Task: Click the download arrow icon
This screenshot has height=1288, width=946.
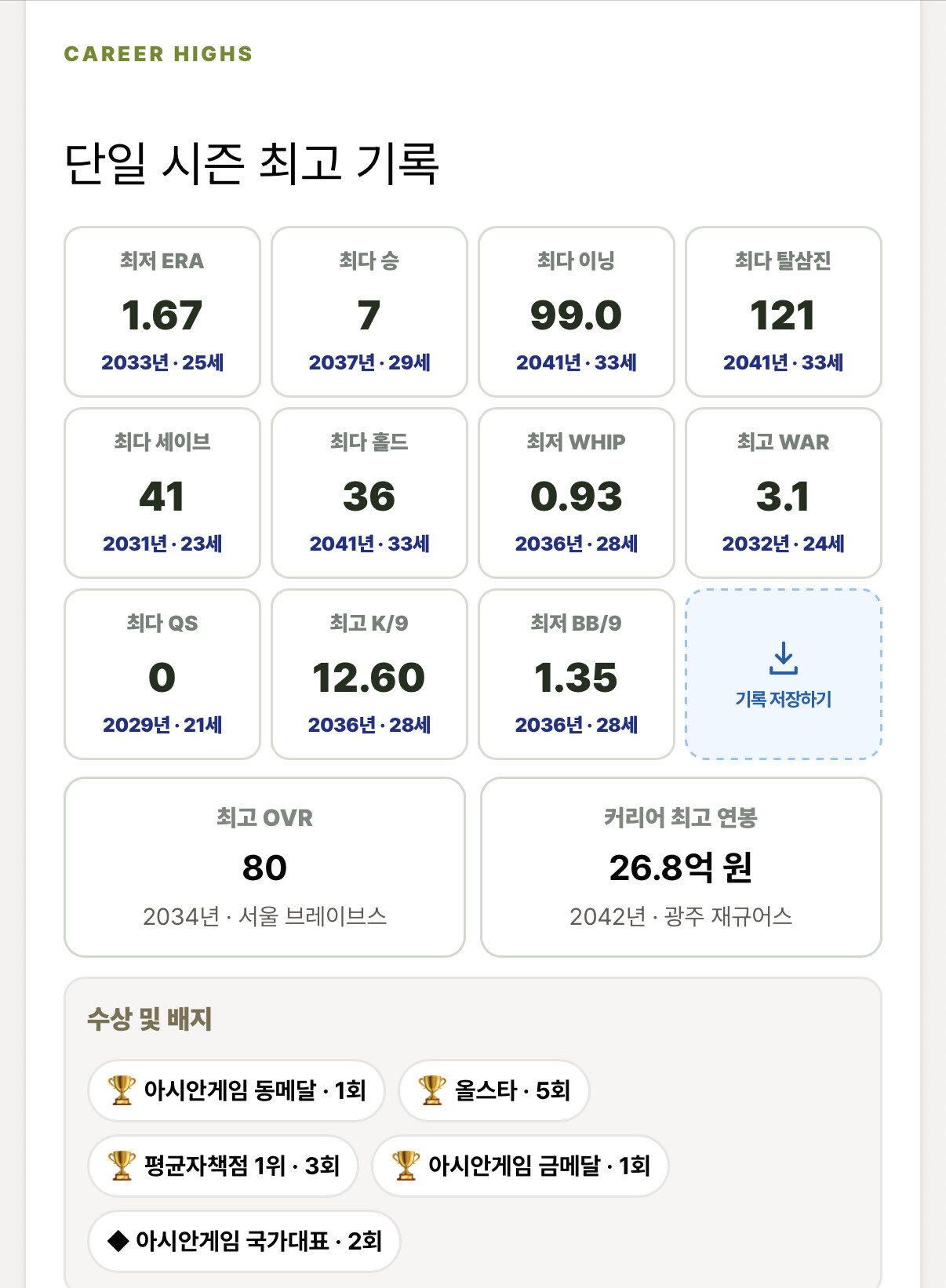Action: [783, 658]
